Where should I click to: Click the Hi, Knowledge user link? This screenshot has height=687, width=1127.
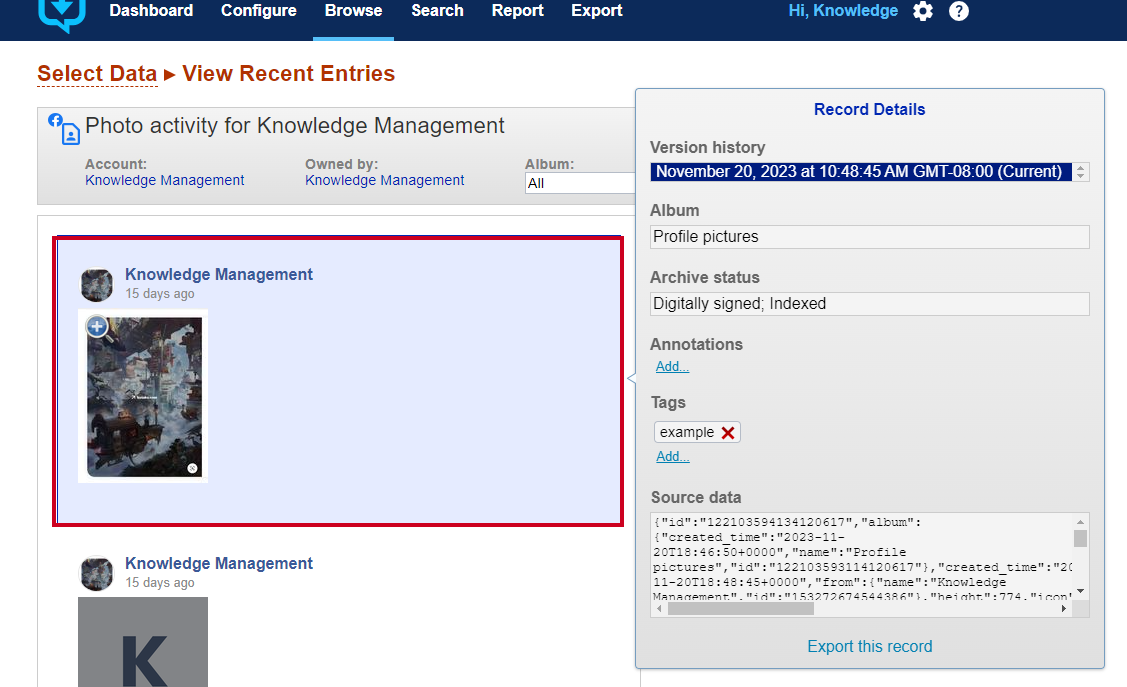[x=843, y=11]
